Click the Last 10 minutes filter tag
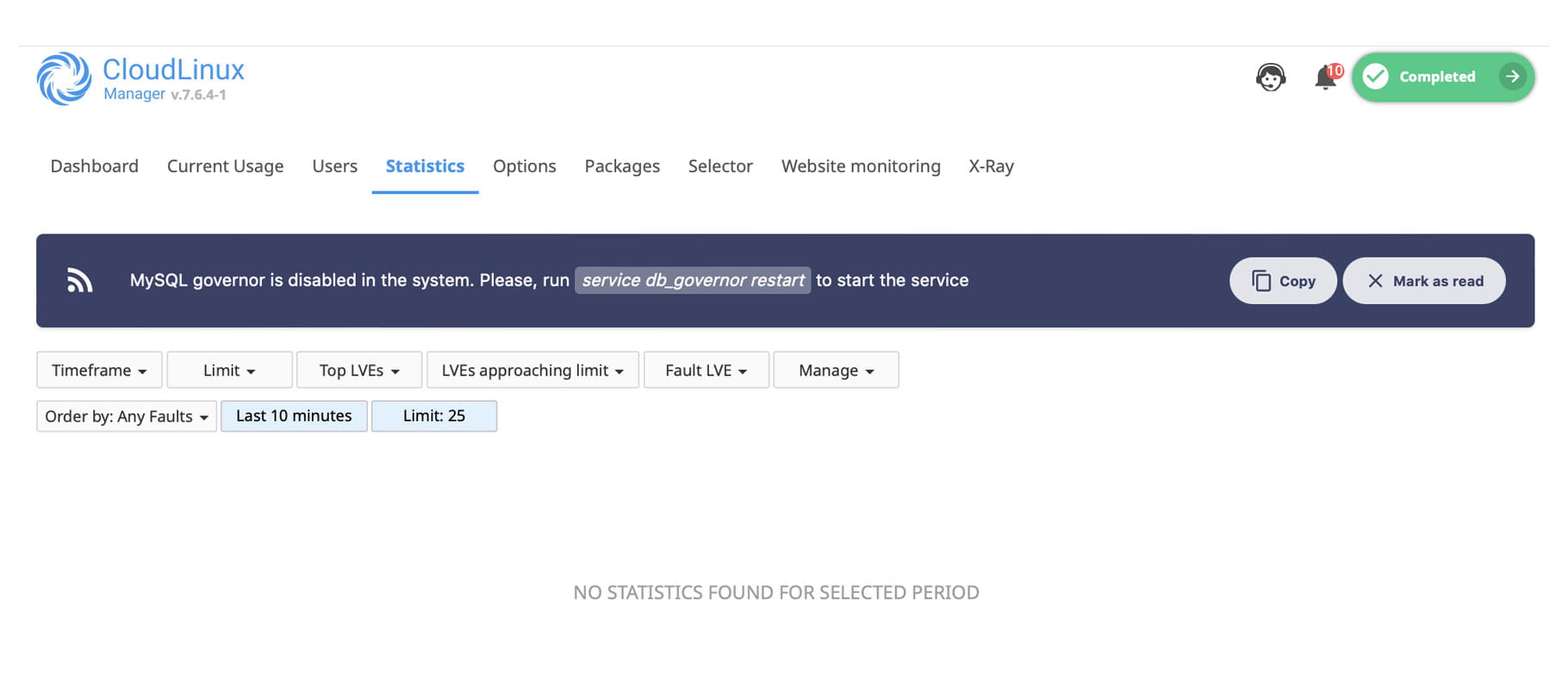The image size is (1568, 691). [294, 416]
